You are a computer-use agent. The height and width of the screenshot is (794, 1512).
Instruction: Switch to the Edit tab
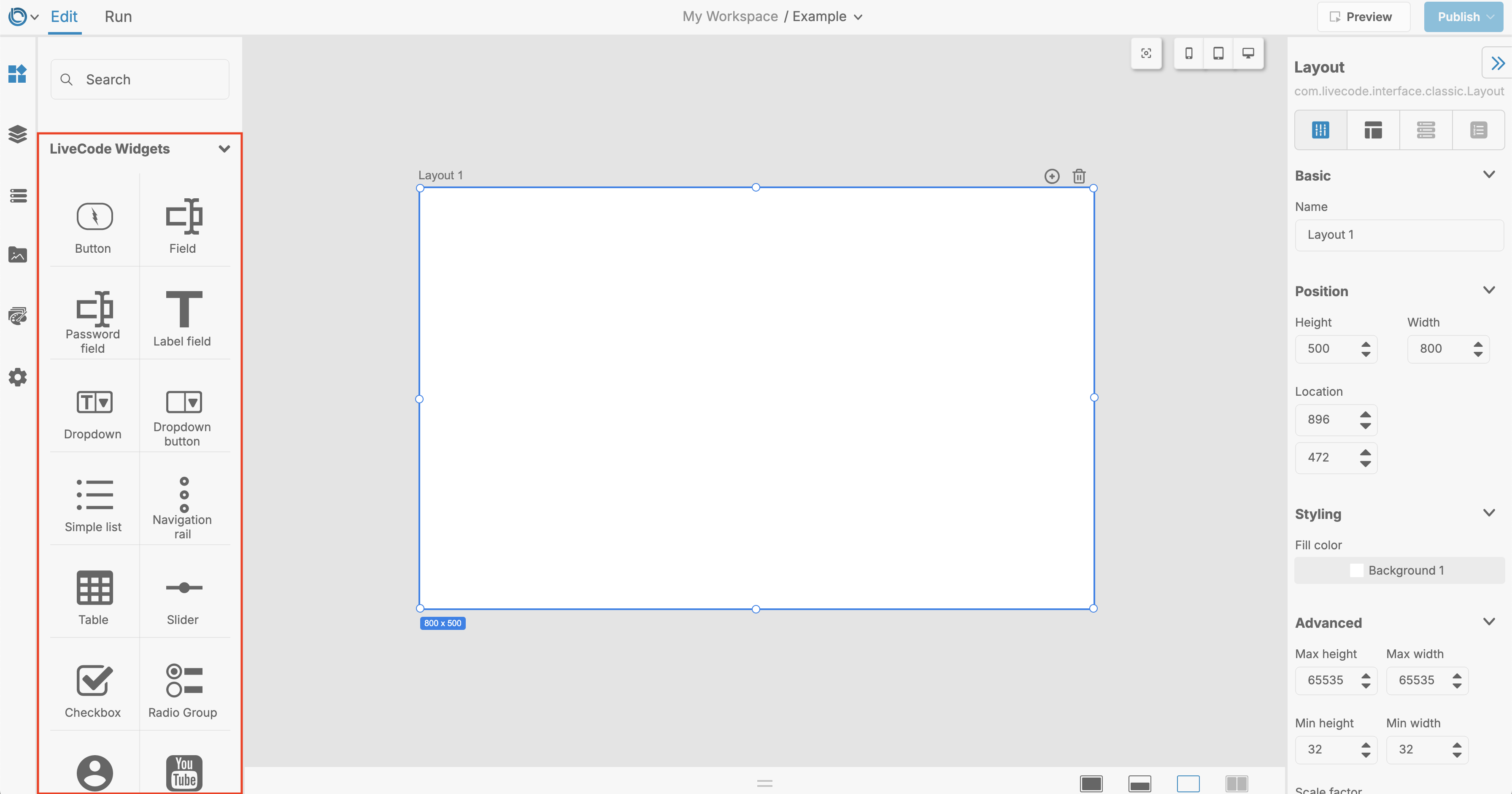tap(64, 16)
